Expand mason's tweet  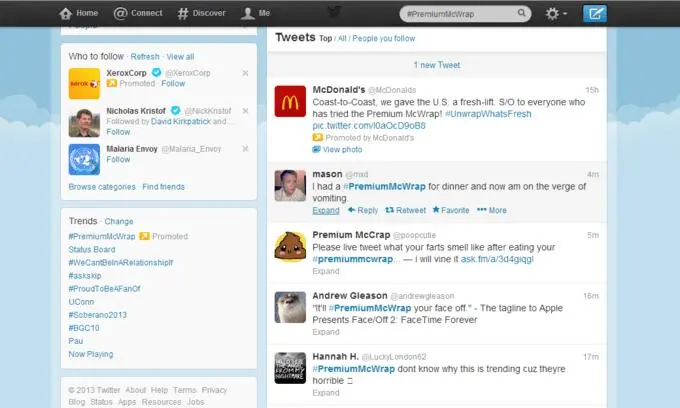coord(326,210)
